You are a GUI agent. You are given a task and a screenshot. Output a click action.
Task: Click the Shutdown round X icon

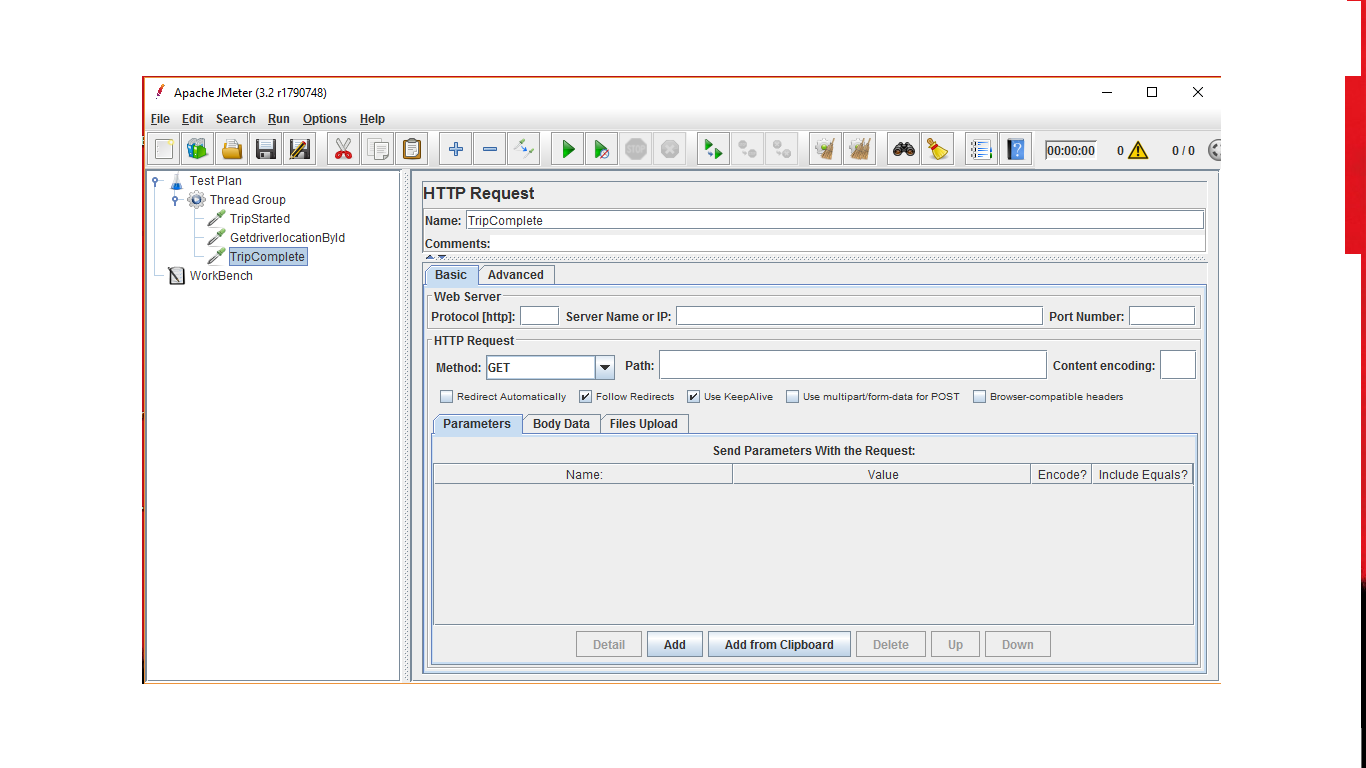coord(670,150)
